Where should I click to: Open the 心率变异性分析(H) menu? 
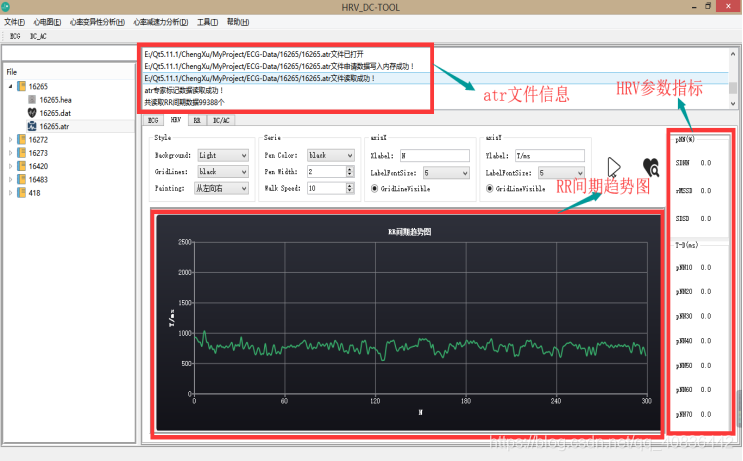[x=97, y=22]
